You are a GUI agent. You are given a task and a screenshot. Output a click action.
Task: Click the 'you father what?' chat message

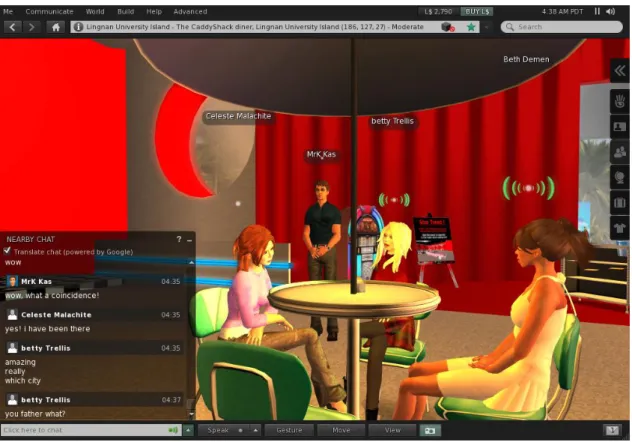pos(35,414)
